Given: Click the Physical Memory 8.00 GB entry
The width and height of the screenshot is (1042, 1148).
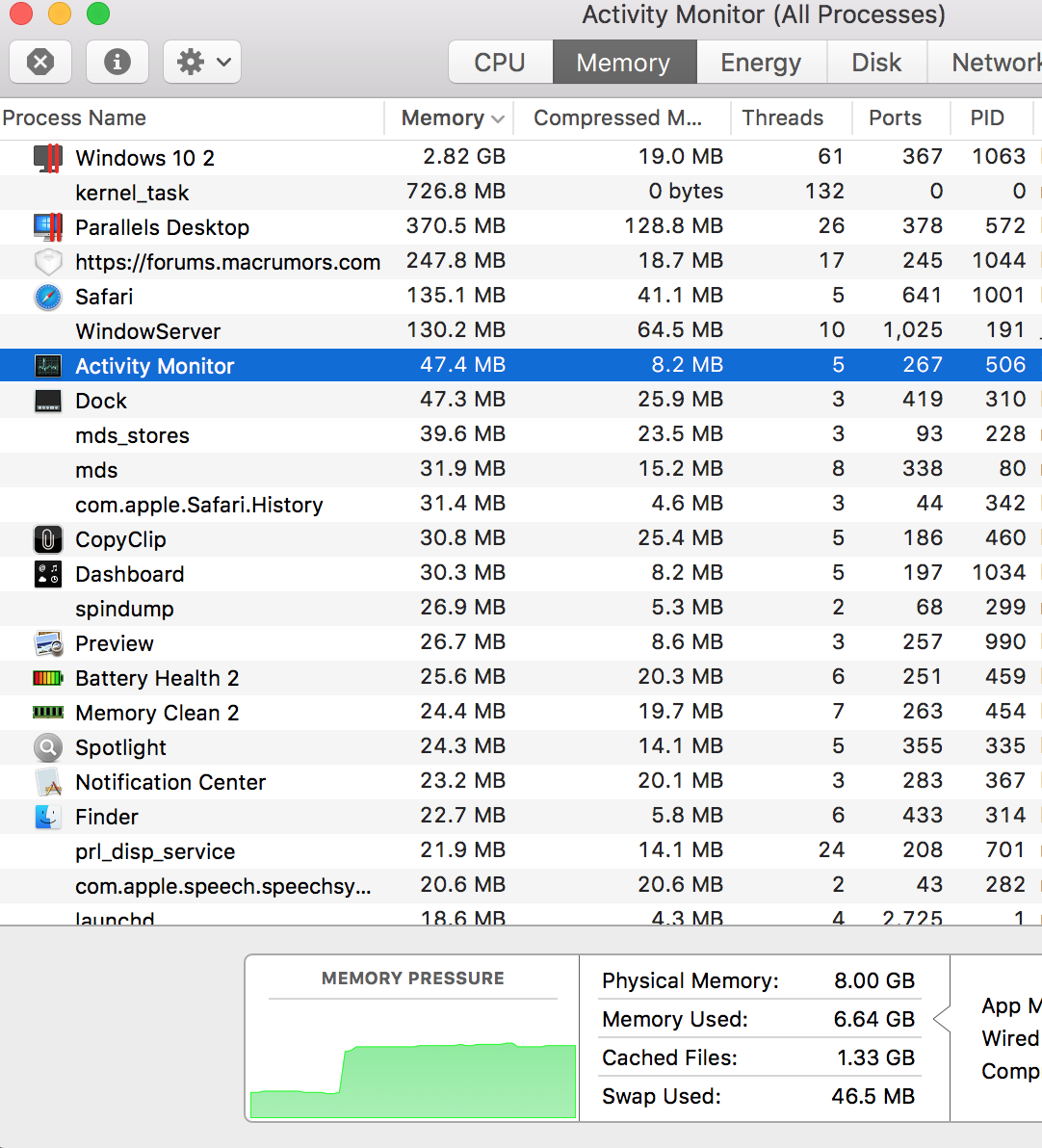Looking at the screenshot, I should pos(759,981).
